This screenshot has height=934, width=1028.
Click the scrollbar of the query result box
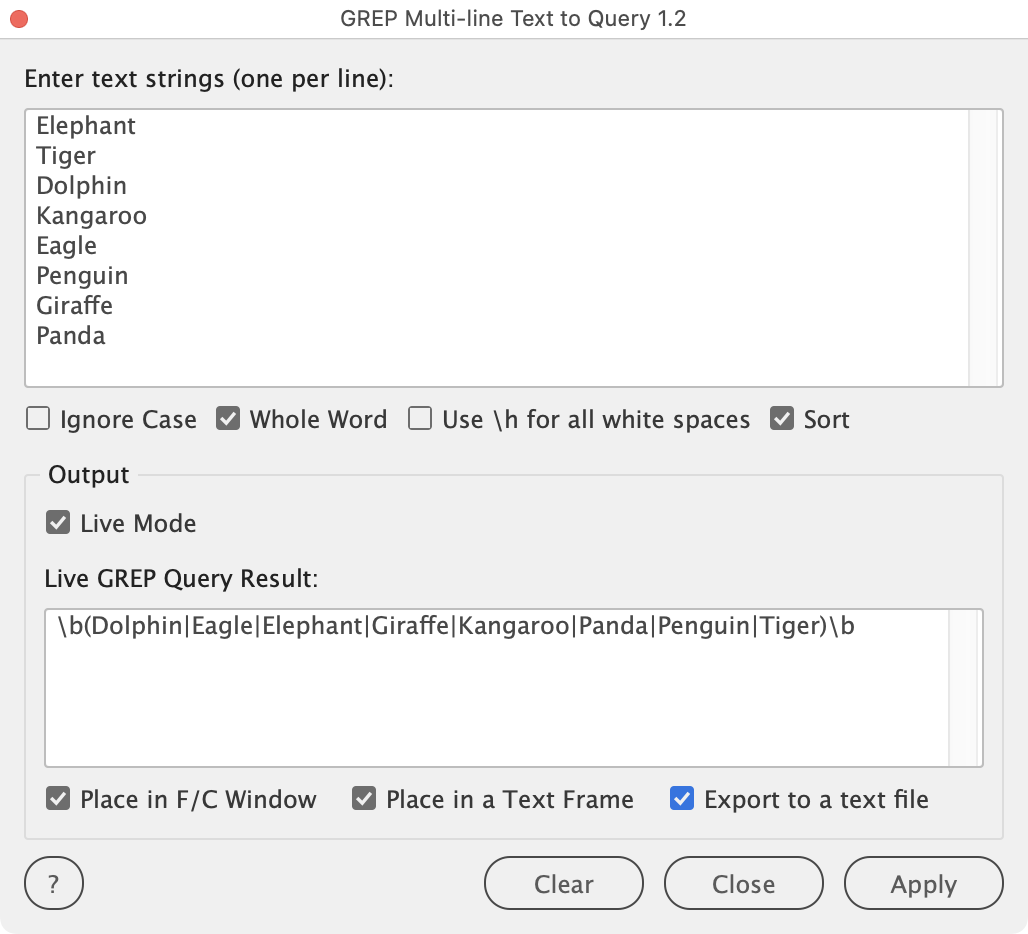pyautogui.click(x=964, y=688)
